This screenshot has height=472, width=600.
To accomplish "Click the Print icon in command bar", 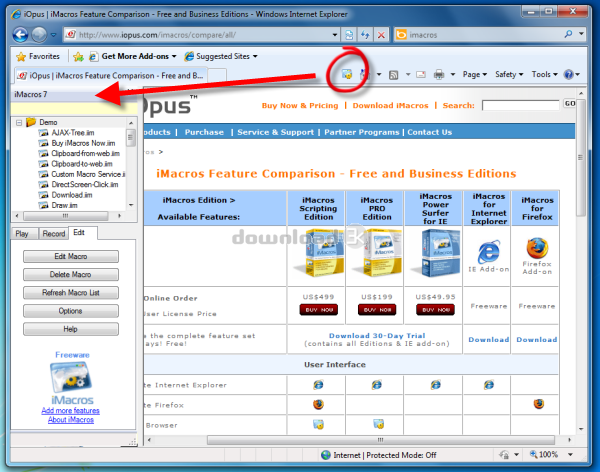I will click(439, 74).
